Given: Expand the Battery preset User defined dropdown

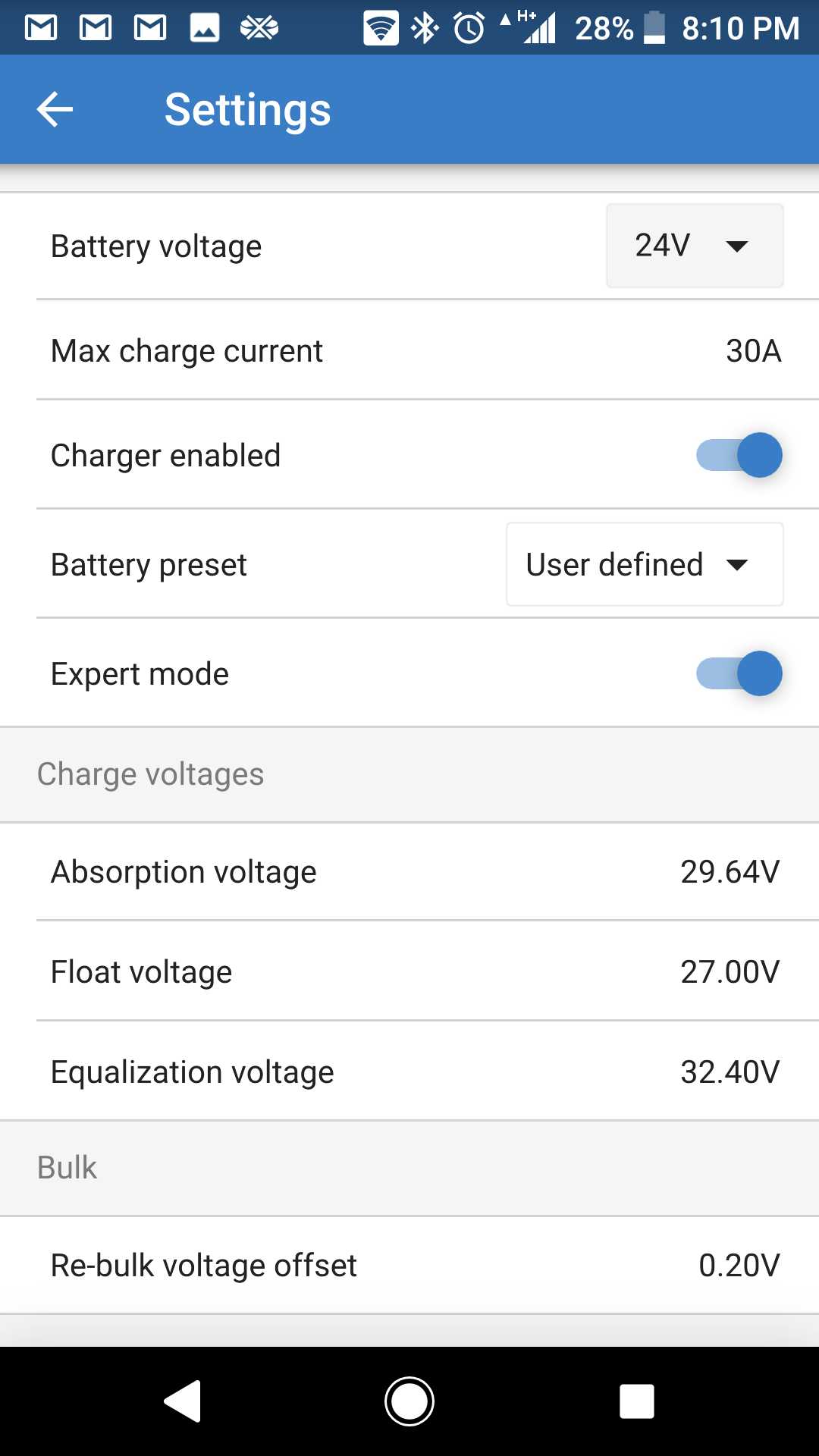Looking at the screenshot, I should click(644, 564).
